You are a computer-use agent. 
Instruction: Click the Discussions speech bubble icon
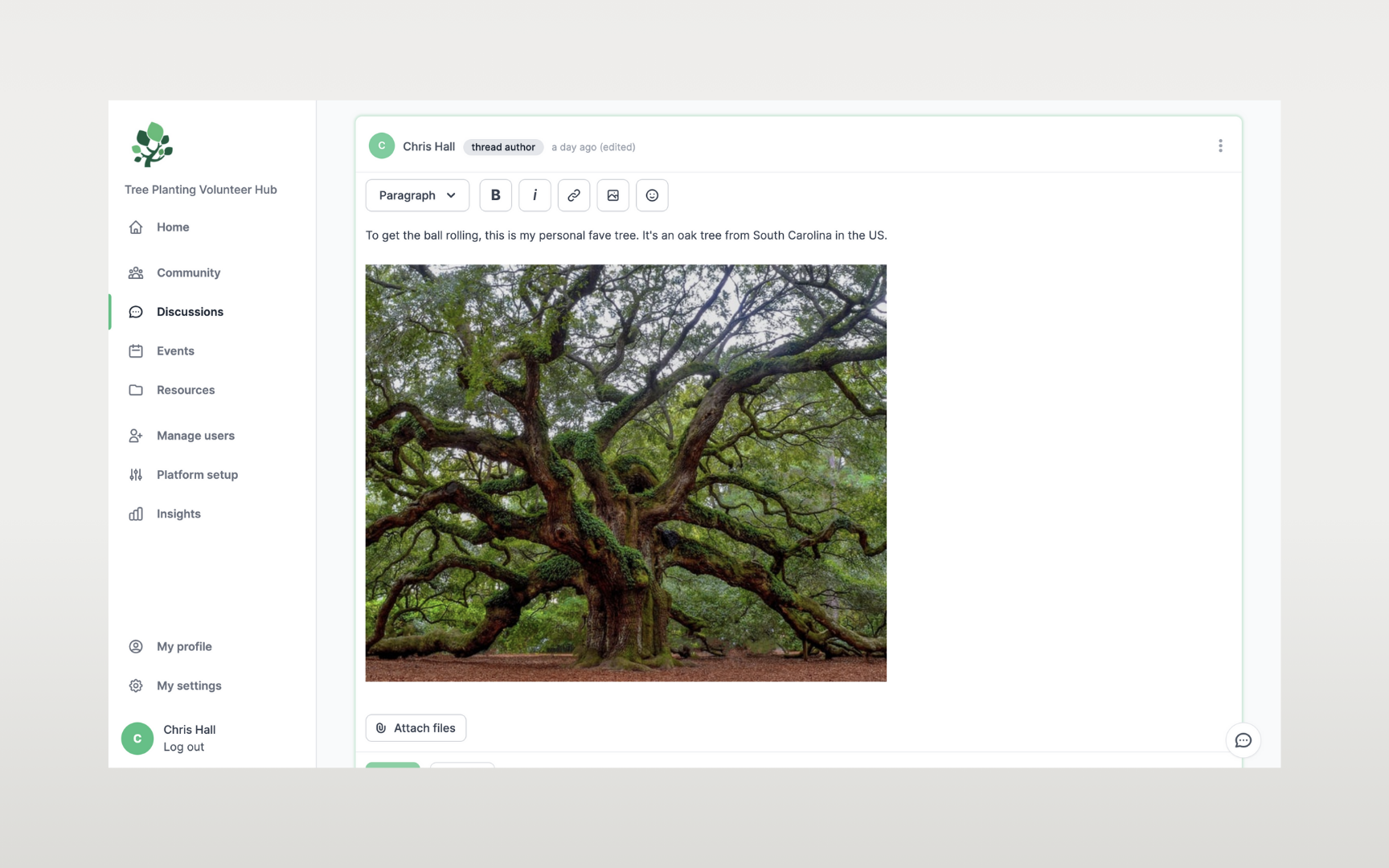(x=136, y=312)
